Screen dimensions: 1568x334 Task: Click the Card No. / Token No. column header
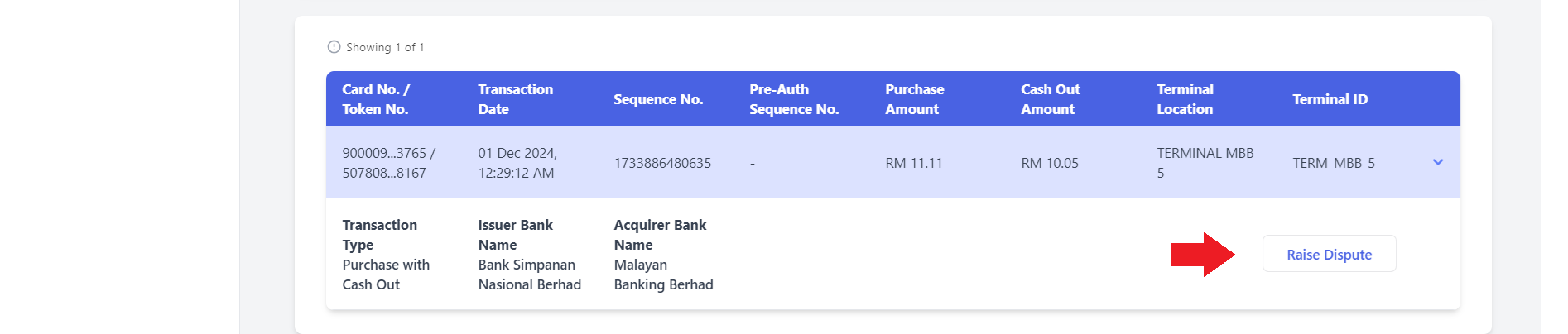coord(376,99)
